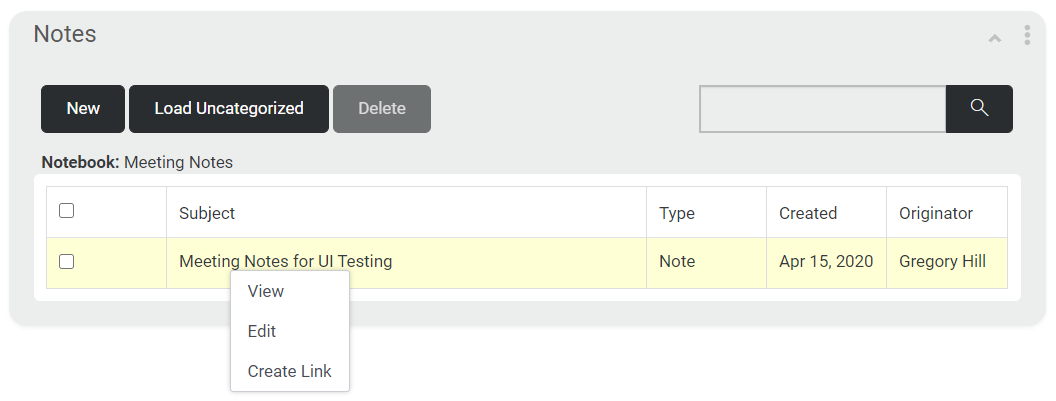Collapse the Notes panel with the chevron
1056x401 pixels.
[995, 38]
